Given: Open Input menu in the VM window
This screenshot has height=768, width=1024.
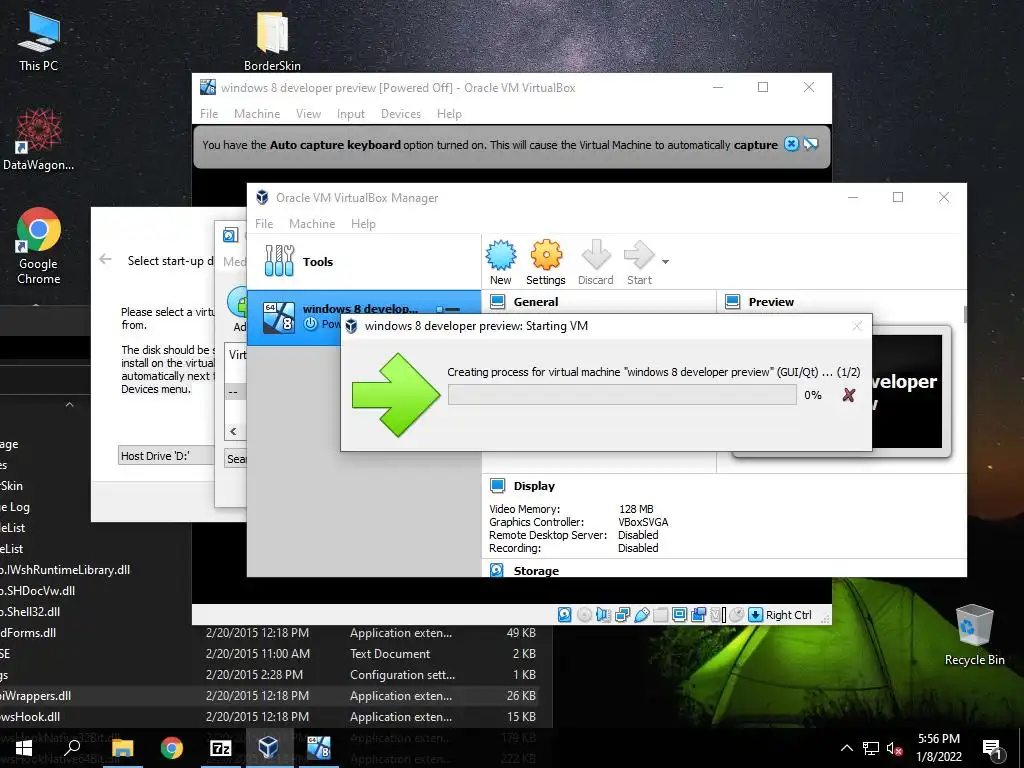Looking at the screenshot, I should (x=351, y=114).
